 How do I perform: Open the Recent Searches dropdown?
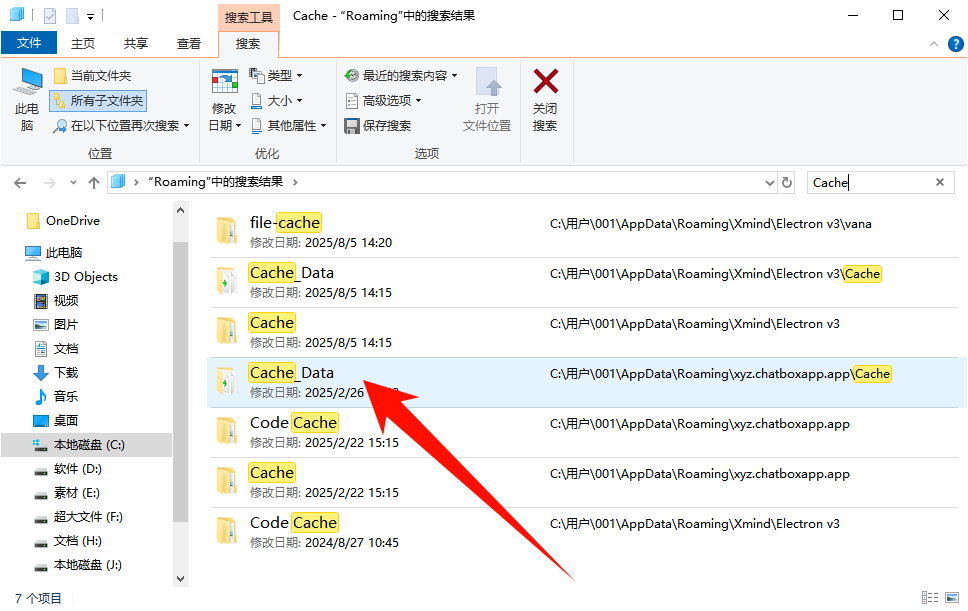[400, 76]
